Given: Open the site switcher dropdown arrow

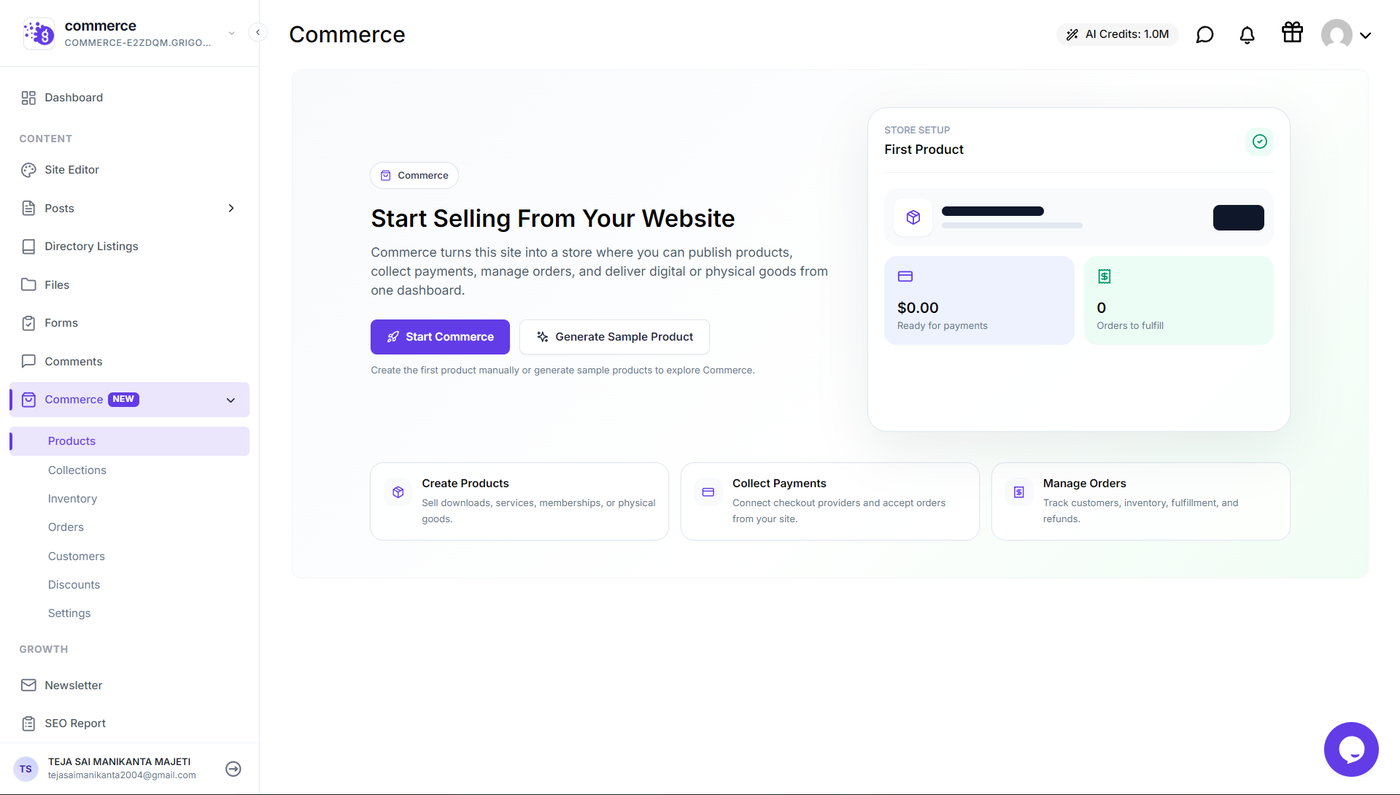Looking at the screenshot, I should 232,33.
